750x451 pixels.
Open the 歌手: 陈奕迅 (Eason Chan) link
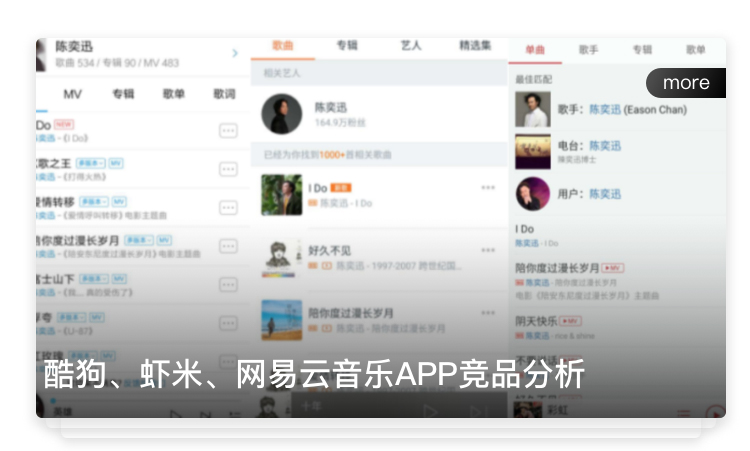(x=622, y=110)
